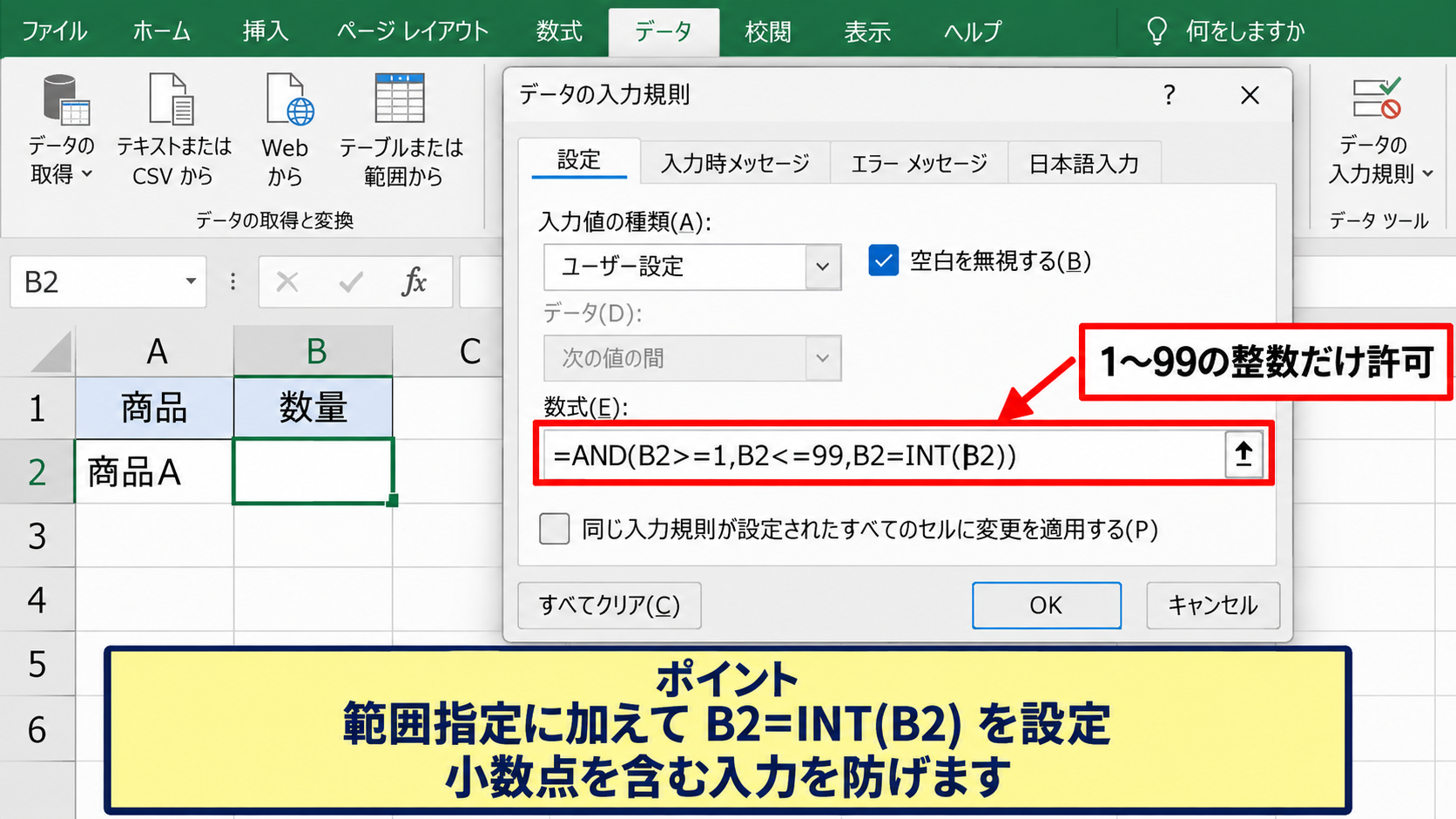
Task: Expand データの入力規則 ribbon dropdown arrow
Action: (1427, 173)
